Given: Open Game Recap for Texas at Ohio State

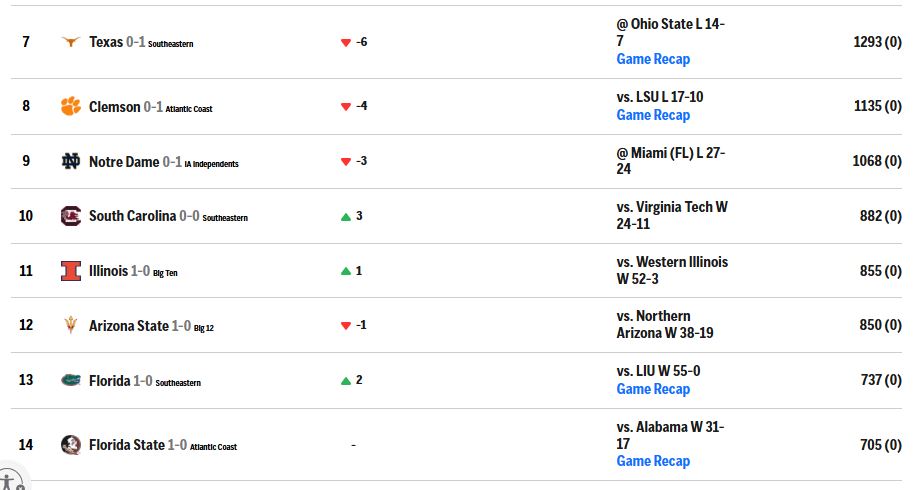Looking at the screenshot, I should 653,59.
